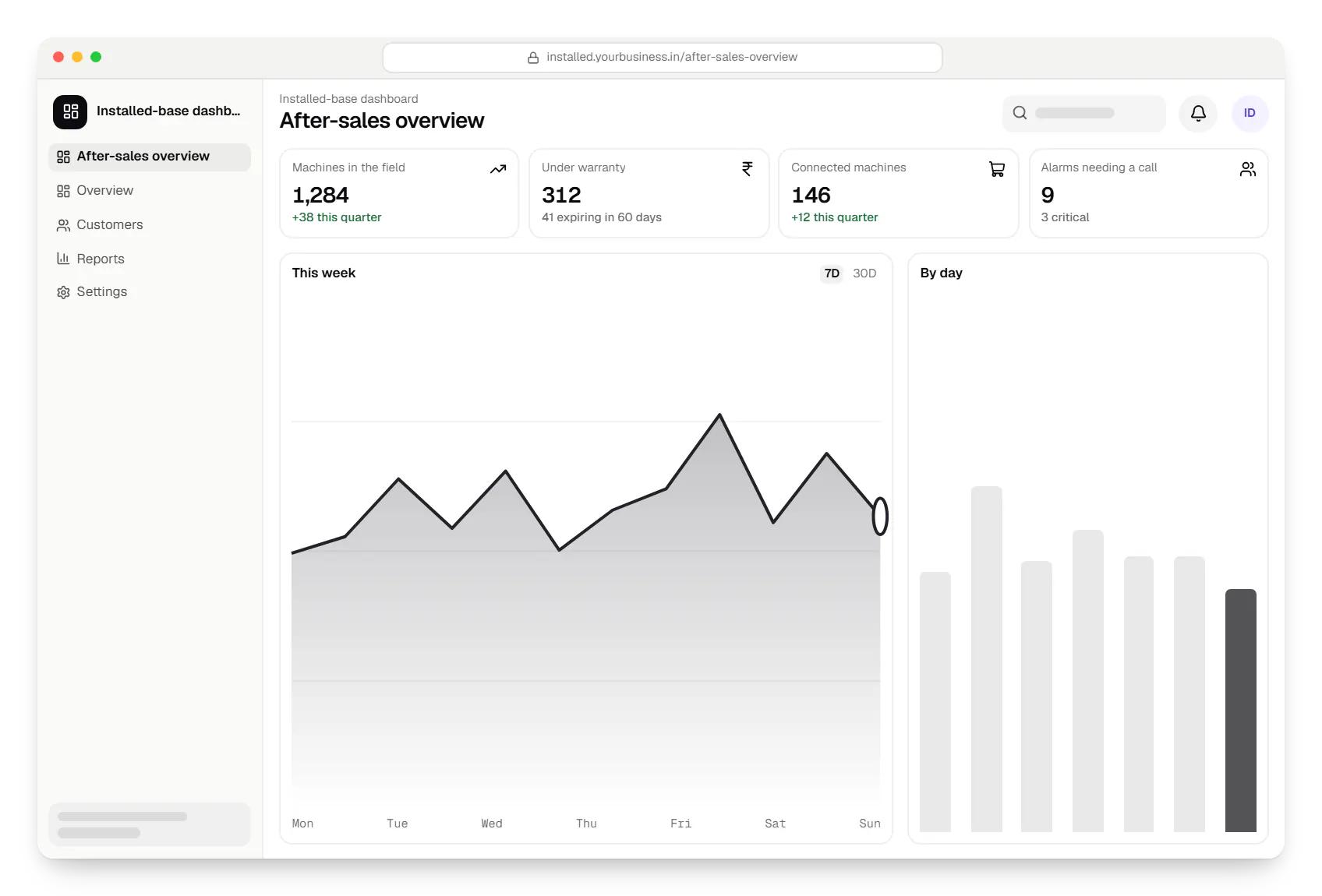Click the '+12 this quarter' text
The width and height of the screenshot is (1322, 896).
[834, 217]
